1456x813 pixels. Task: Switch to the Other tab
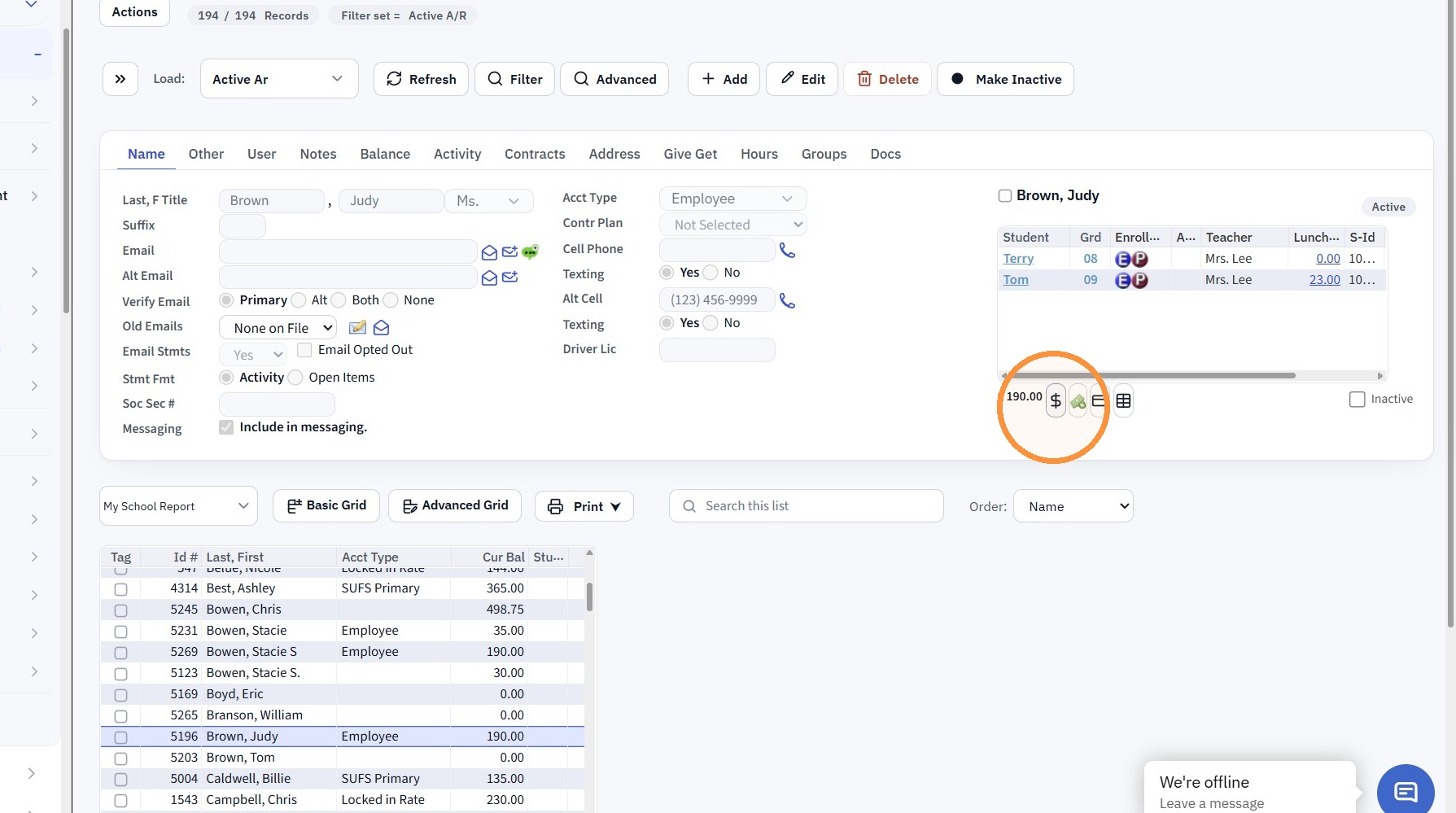click(206, 154)
